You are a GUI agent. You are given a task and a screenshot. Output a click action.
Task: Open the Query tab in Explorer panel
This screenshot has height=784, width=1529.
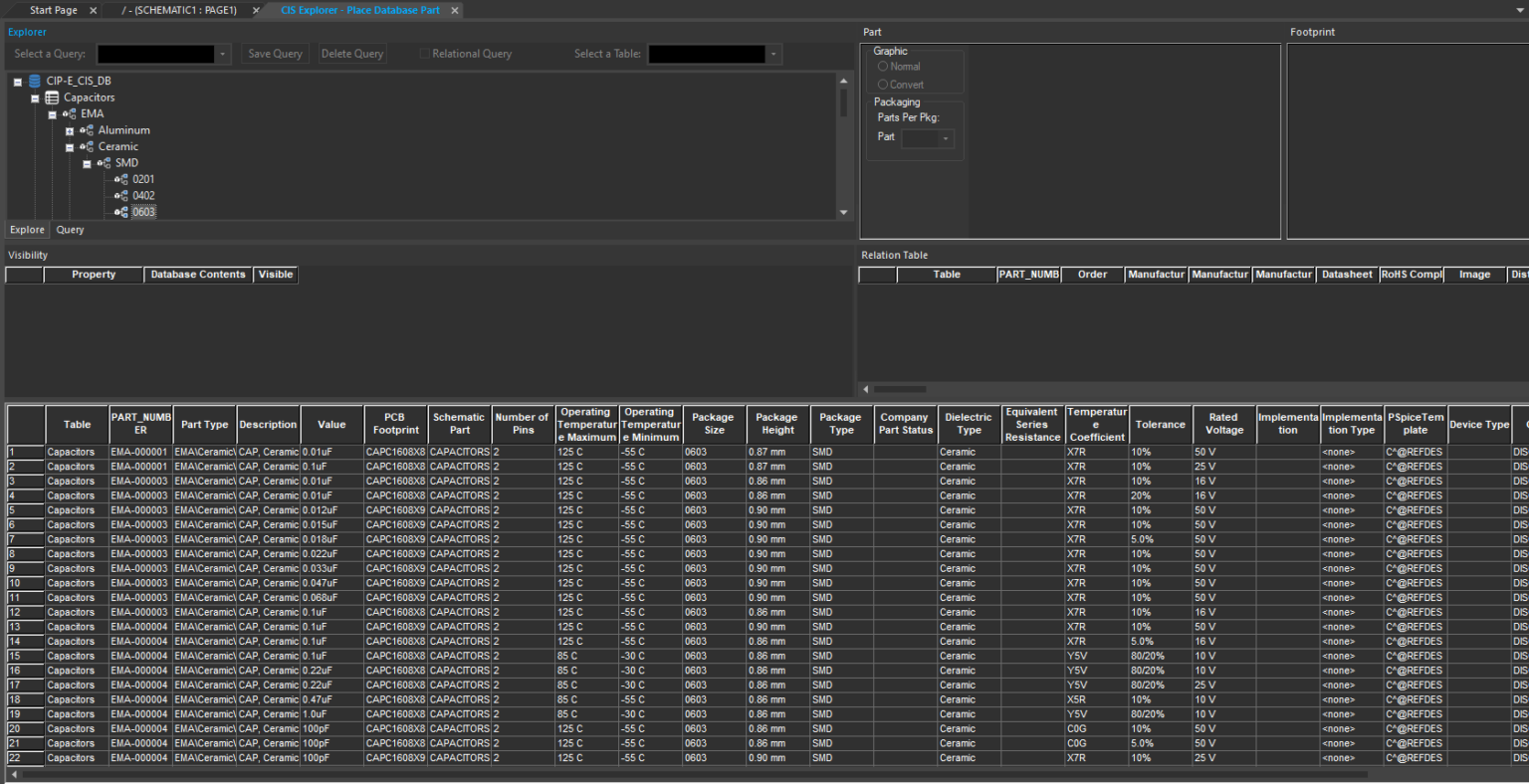[x=70, y=230]
